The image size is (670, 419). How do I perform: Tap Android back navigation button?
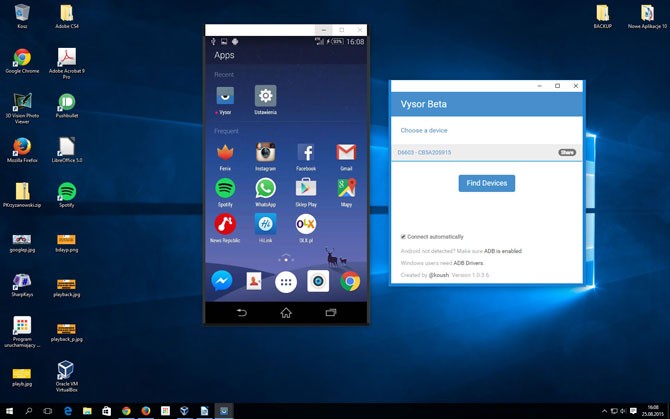click(x=241, y=313)
